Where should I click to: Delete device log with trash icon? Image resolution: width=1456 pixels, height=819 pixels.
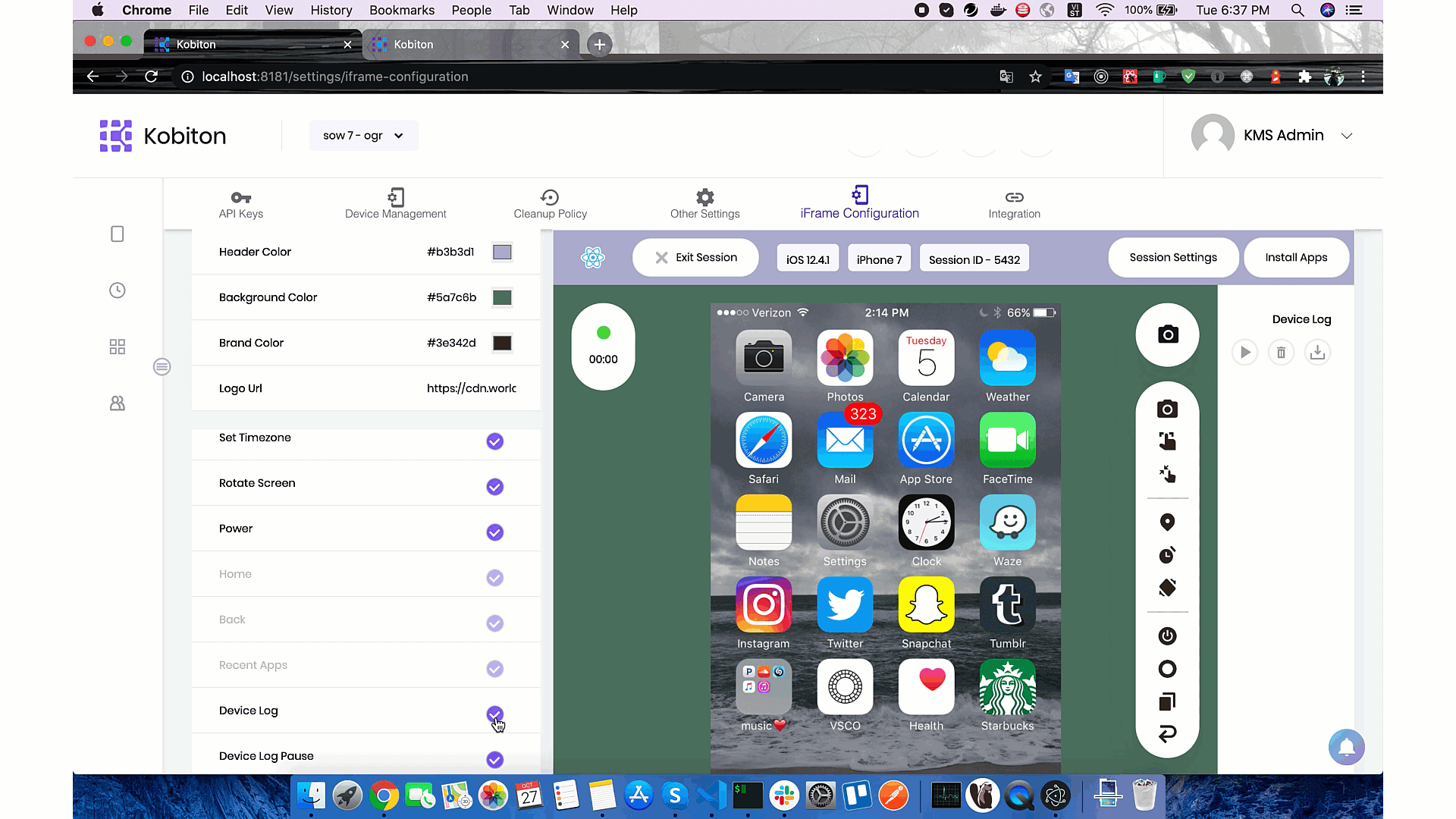point(1281,353)
